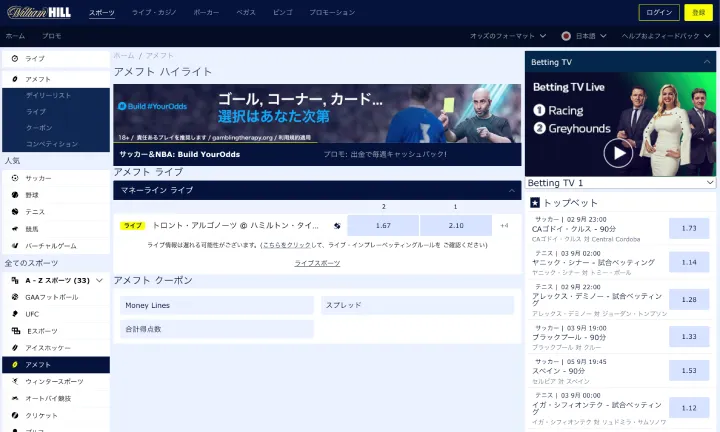Click サッカー&NBA: Build YourOdds strip

point(180,154)
